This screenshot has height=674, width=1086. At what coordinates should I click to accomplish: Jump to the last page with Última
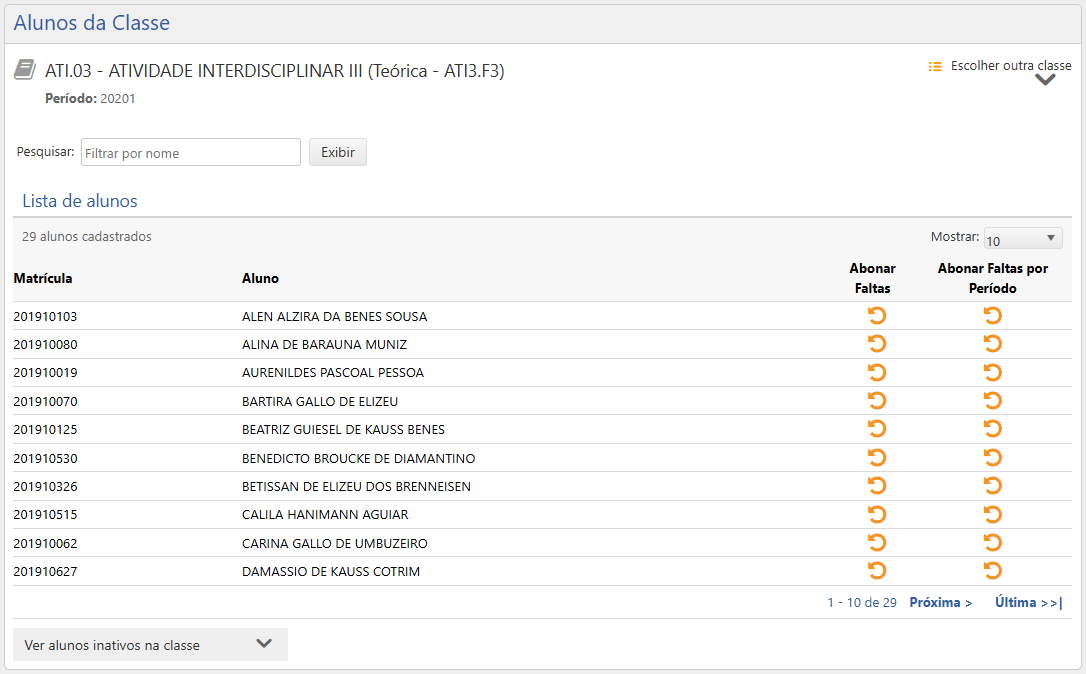coord(1028,602)
